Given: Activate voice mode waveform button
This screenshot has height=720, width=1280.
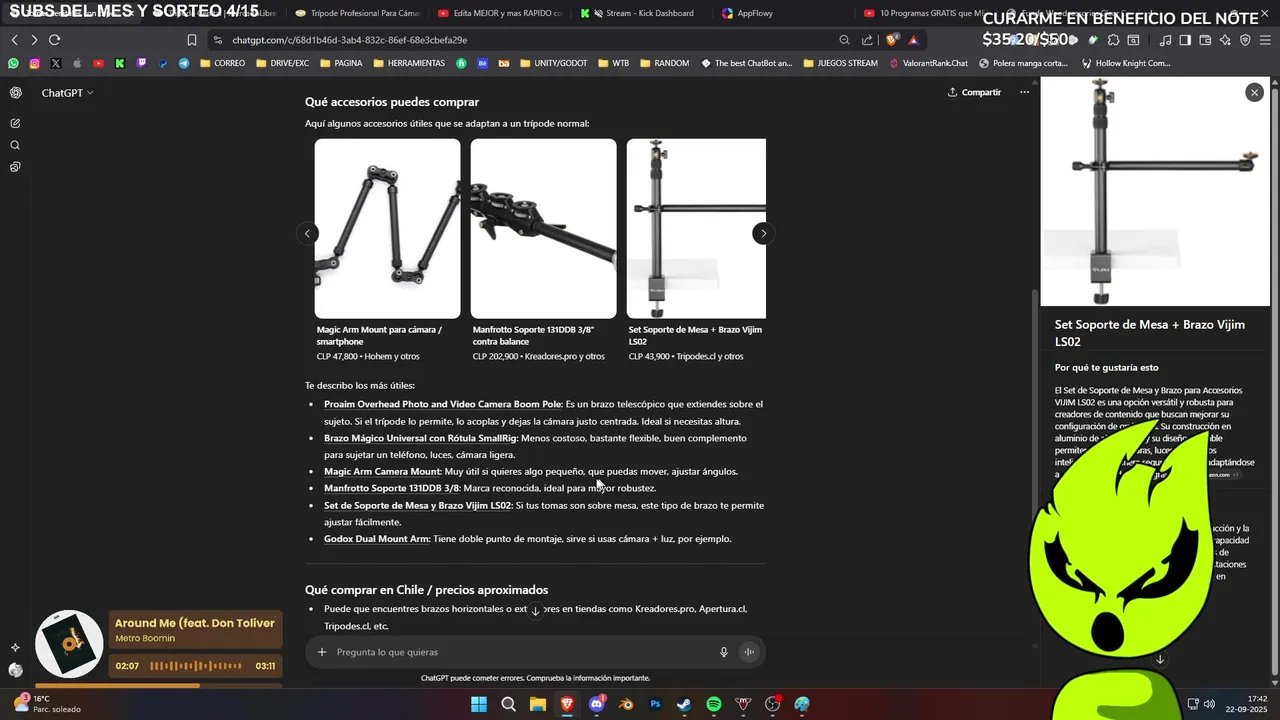Looking at the screenshot, I should coord(748,652).
